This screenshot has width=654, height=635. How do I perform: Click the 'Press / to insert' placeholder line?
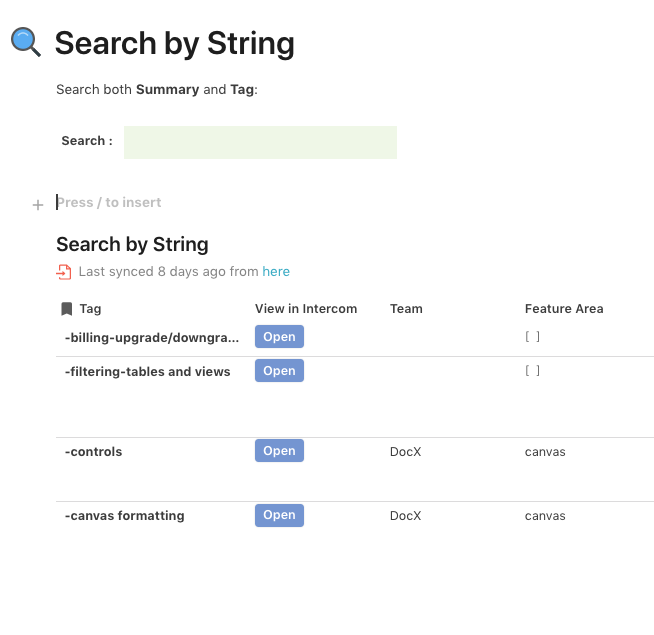(x=109, y=202)
